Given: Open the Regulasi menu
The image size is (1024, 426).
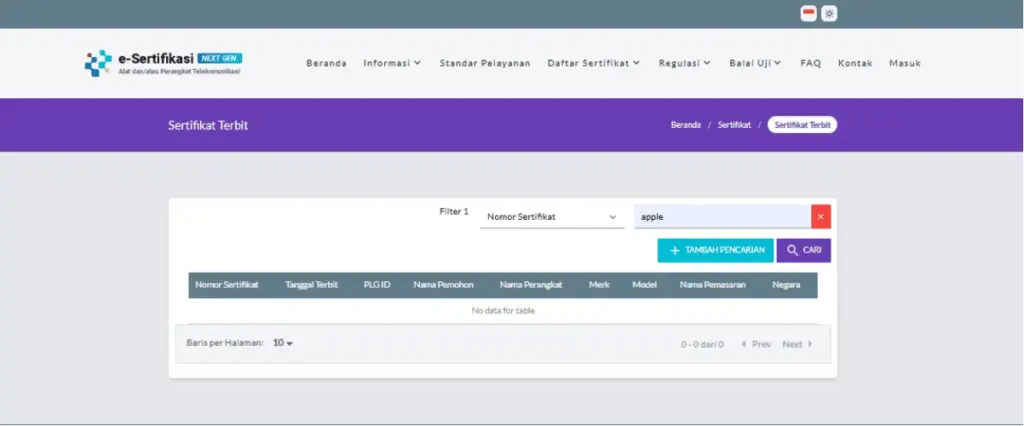Looking at the screenshot, I should 684,63.
